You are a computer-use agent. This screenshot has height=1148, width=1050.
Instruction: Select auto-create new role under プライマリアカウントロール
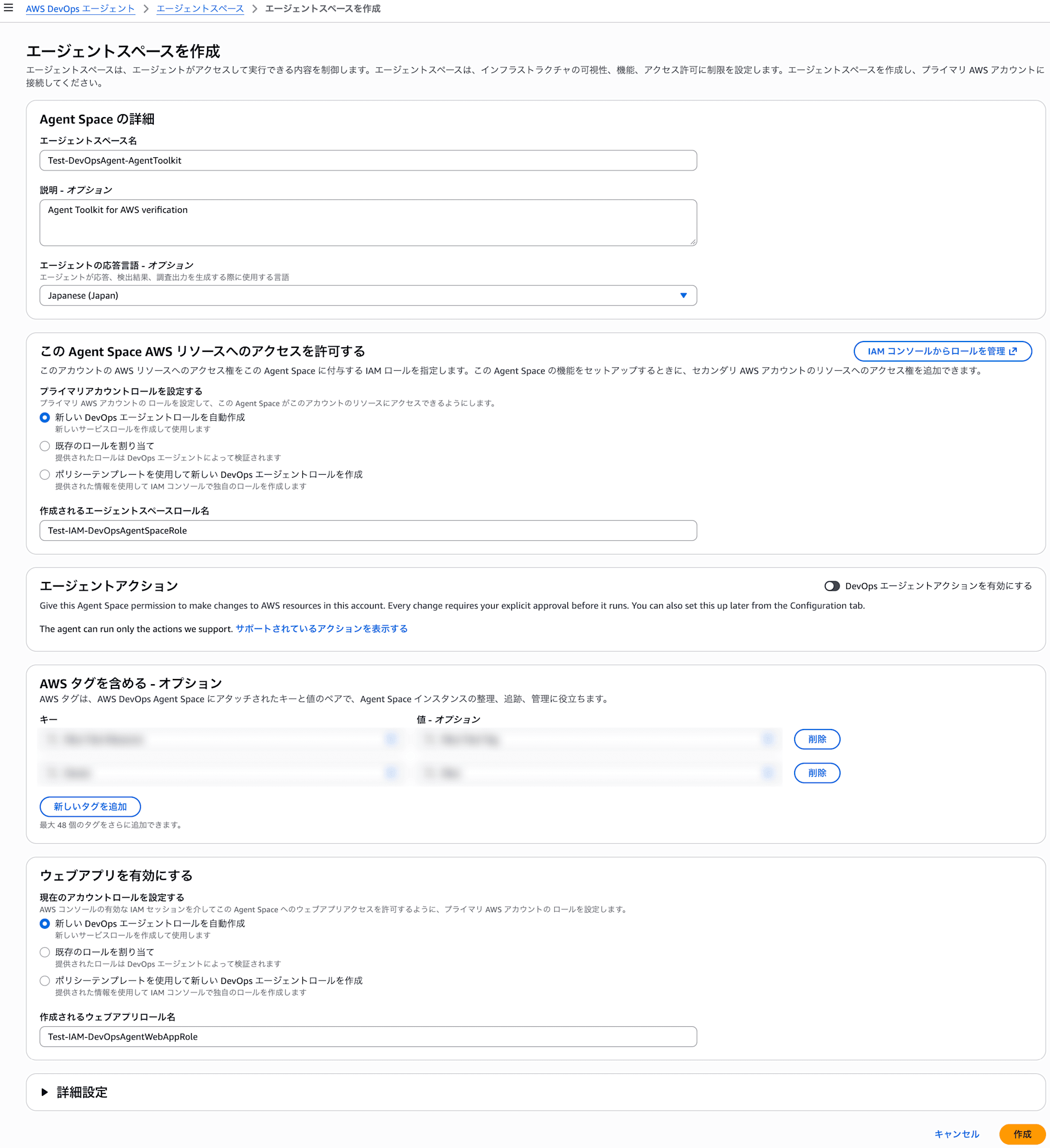[x=45, y=417]
